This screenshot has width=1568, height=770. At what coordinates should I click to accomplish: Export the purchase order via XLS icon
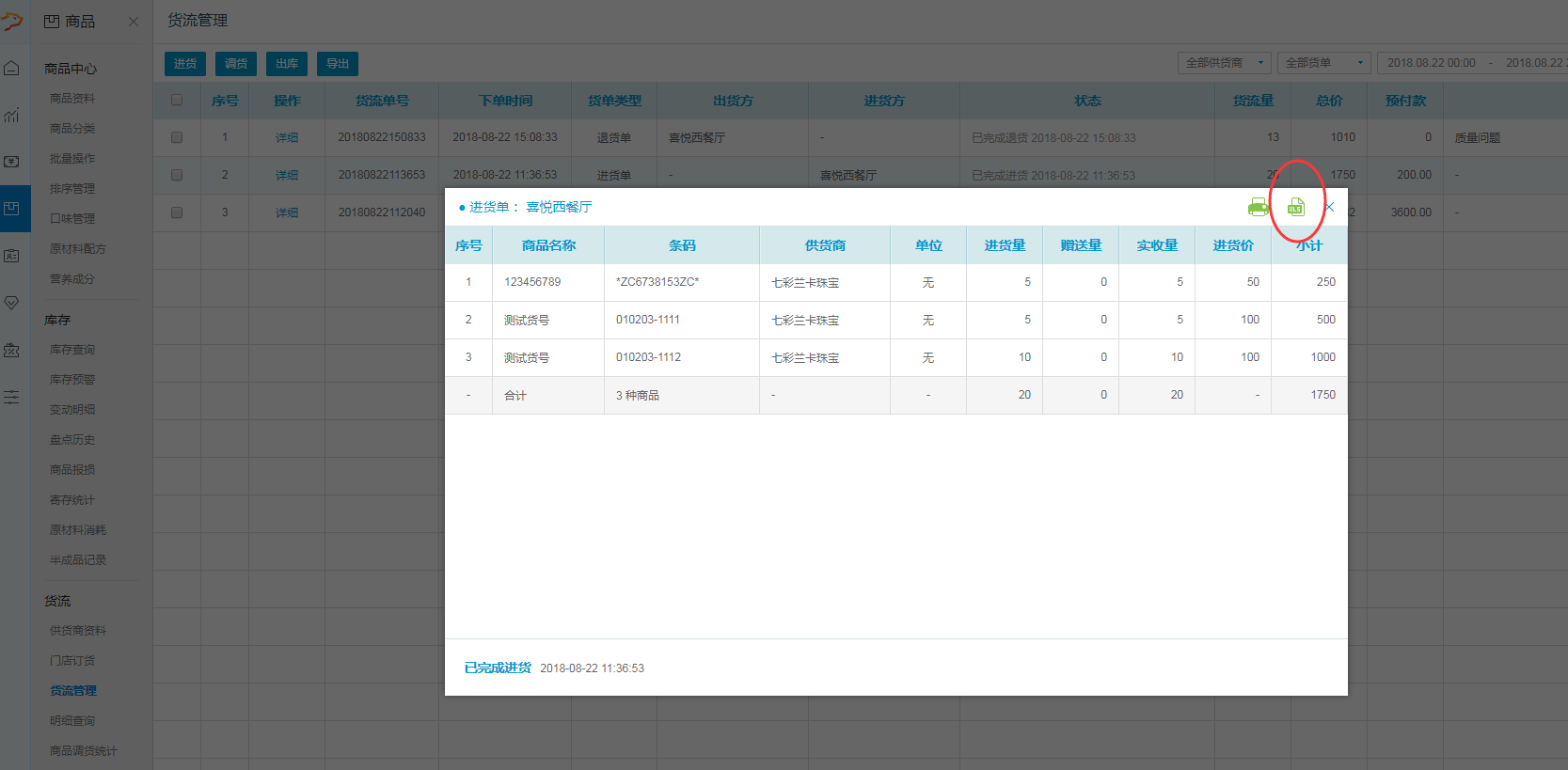click(1295, 208)
